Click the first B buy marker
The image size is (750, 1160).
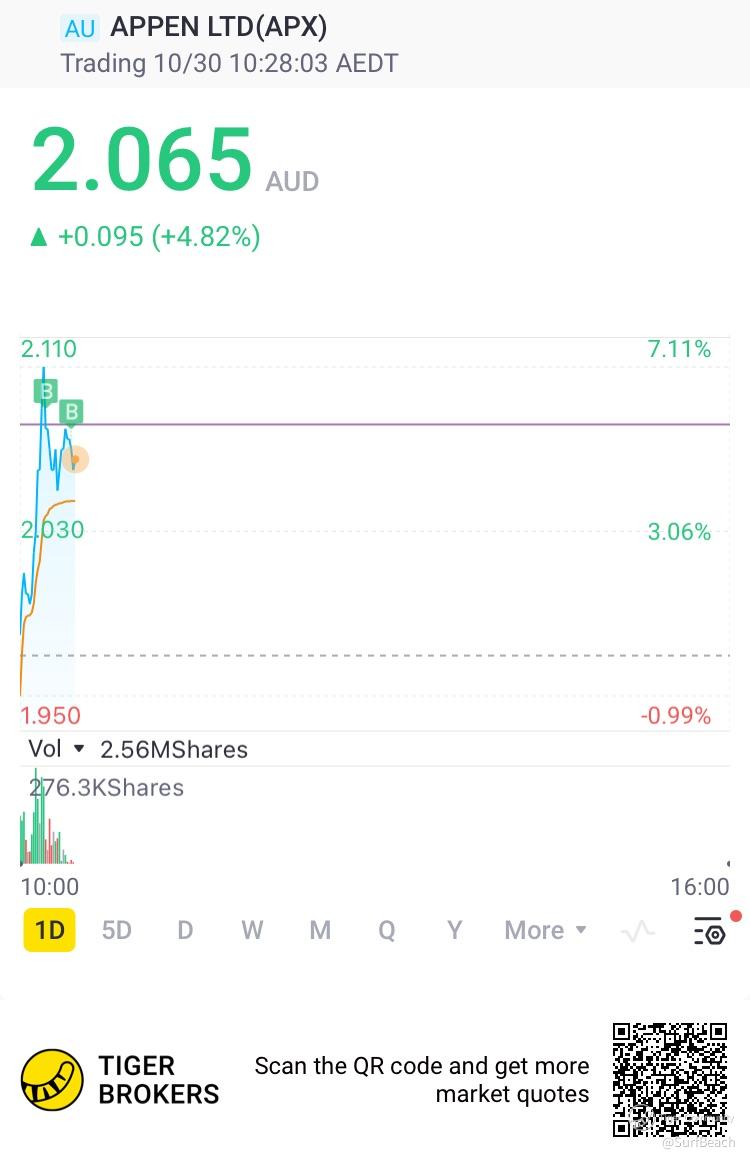(x=45, y=390)
